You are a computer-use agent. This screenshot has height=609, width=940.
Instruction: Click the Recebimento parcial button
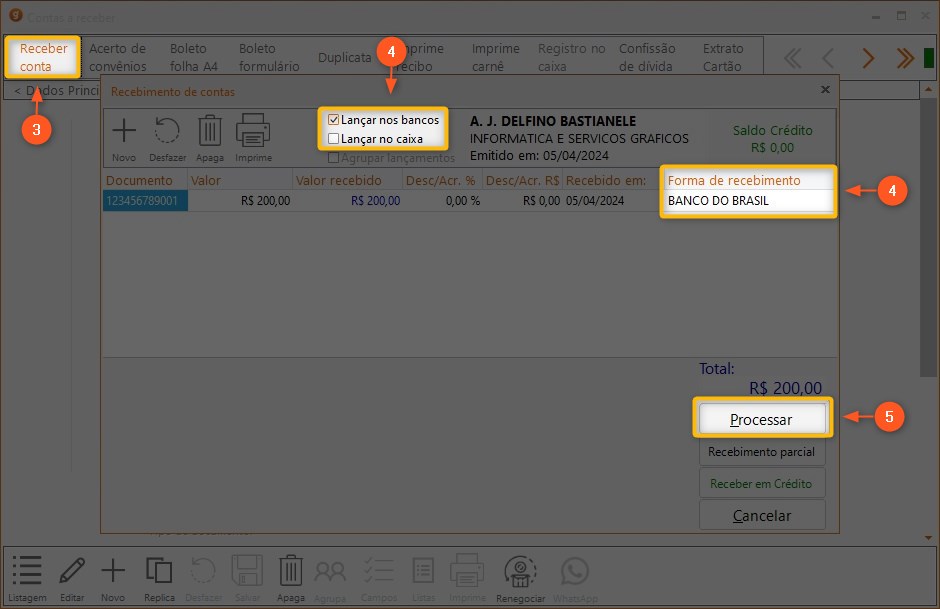(x=761, y=452)
